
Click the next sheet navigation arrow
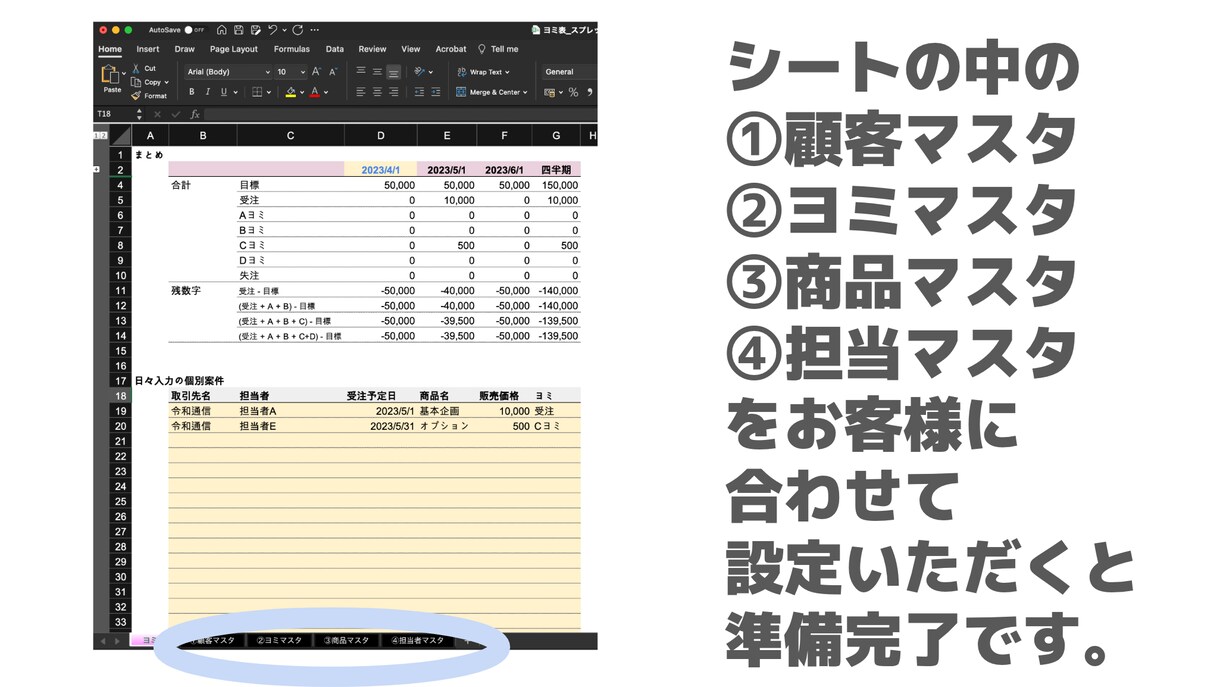(118, 640)
